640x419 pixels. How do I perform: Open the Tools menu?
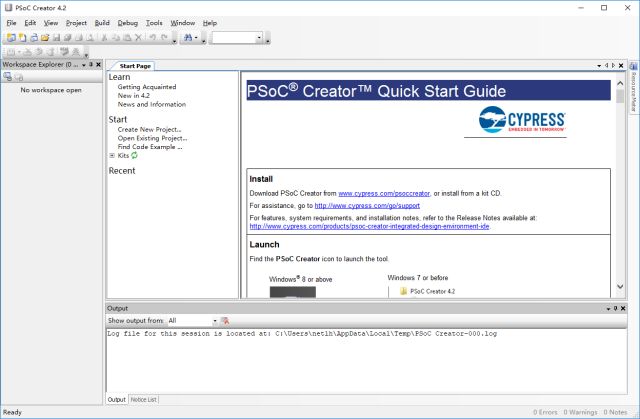(154, 23)
